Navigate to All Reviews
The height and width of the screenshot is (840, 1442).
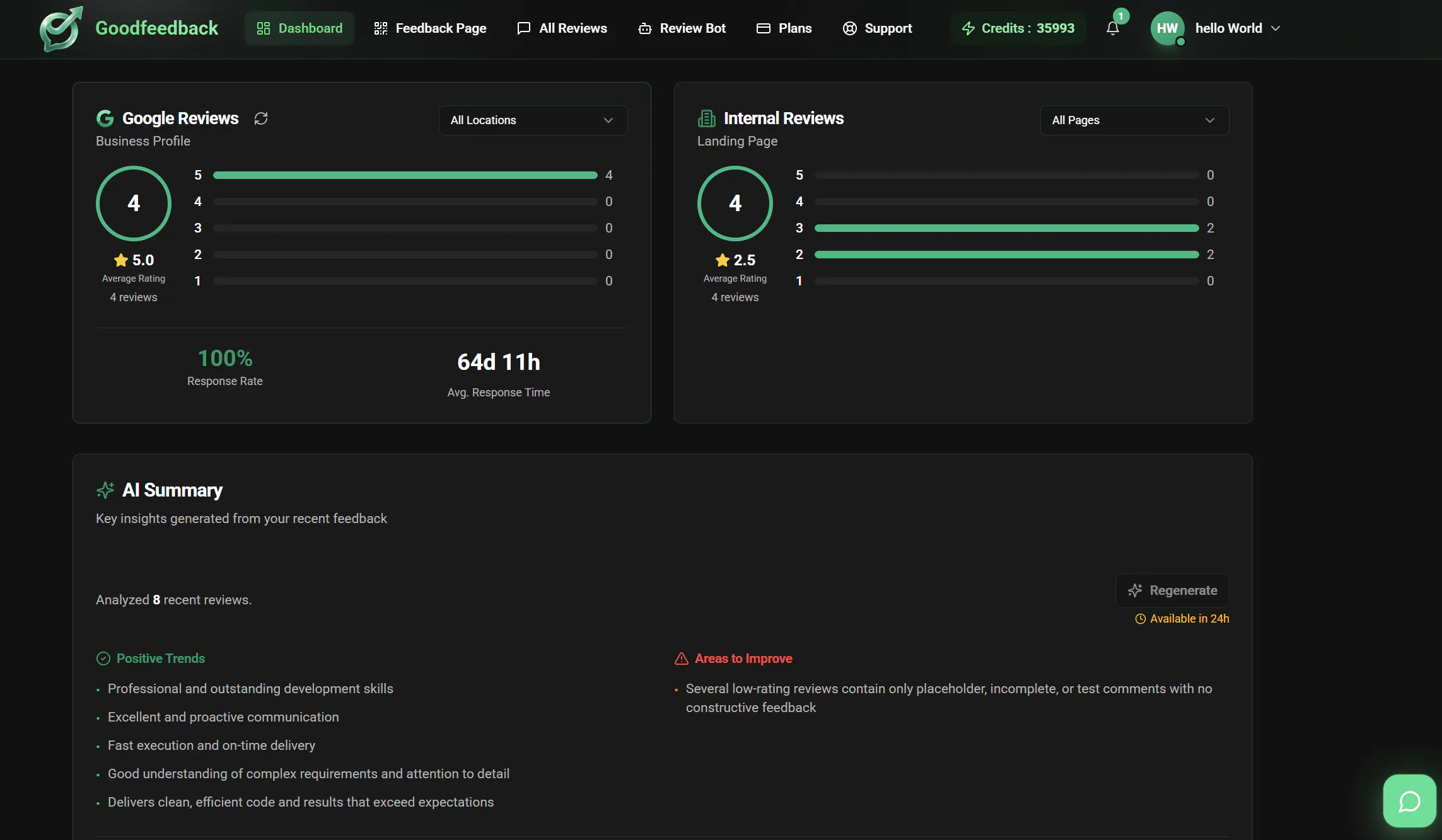(x=562, y=28)
